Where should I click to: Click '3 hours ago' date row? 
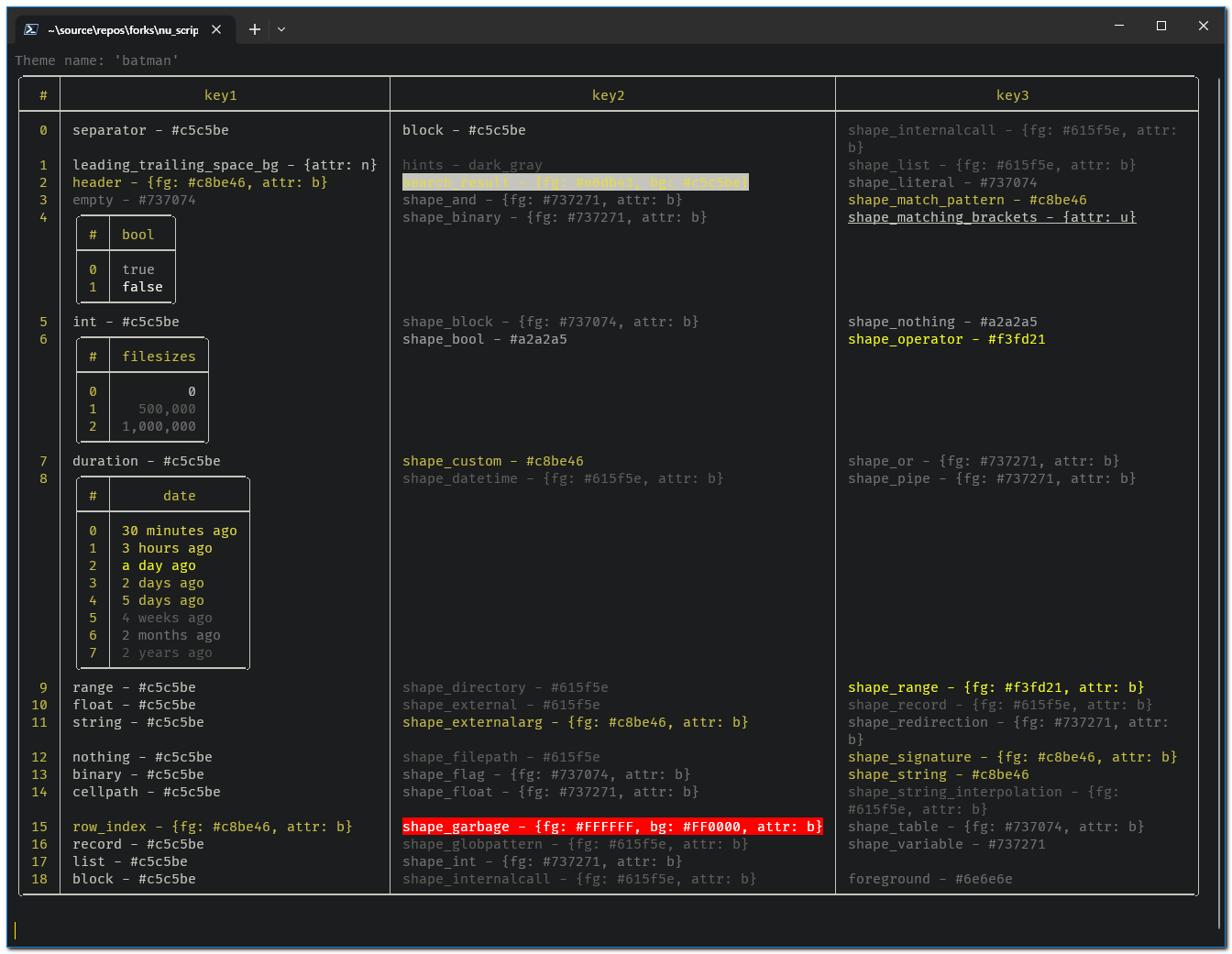click(167, 548)
